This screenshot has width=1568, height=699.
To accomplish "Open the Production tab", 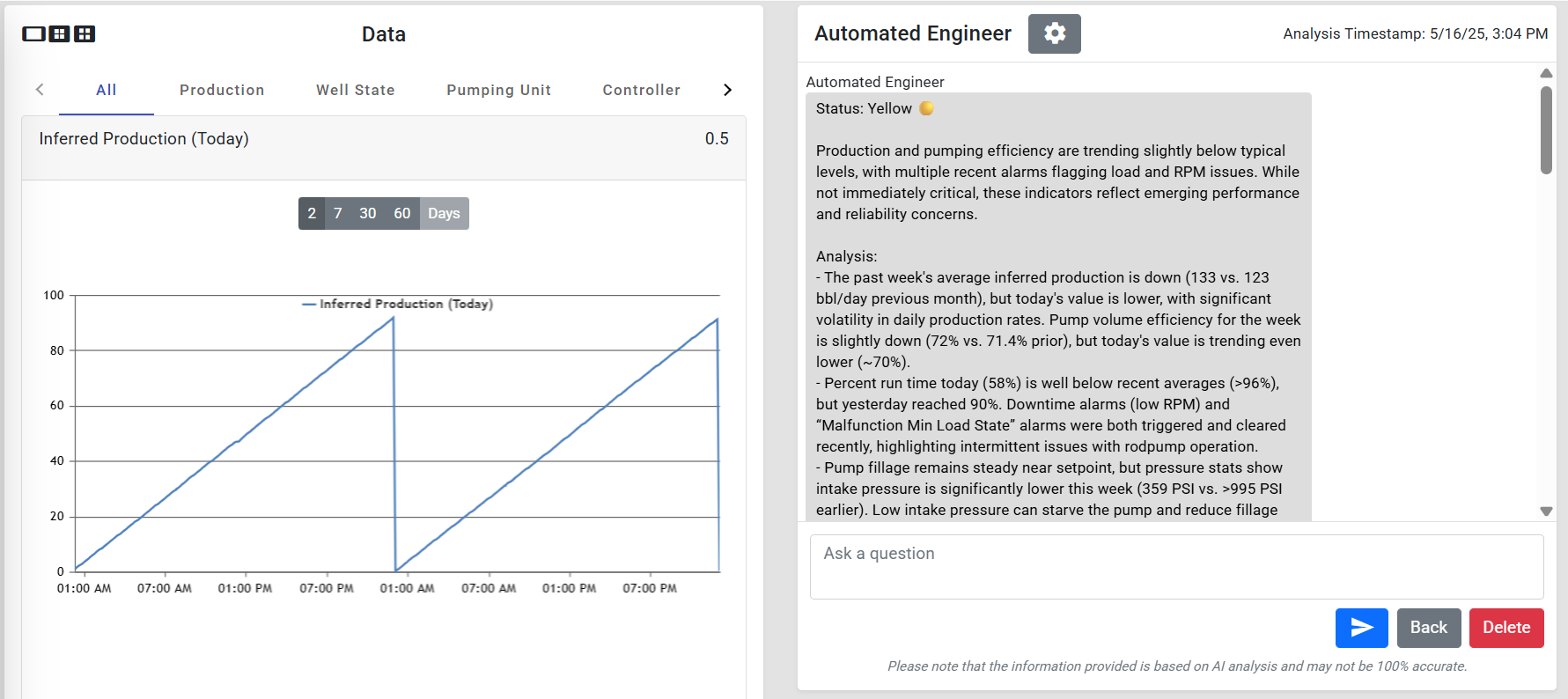I will pyautogui.click(x=222, y=90).
